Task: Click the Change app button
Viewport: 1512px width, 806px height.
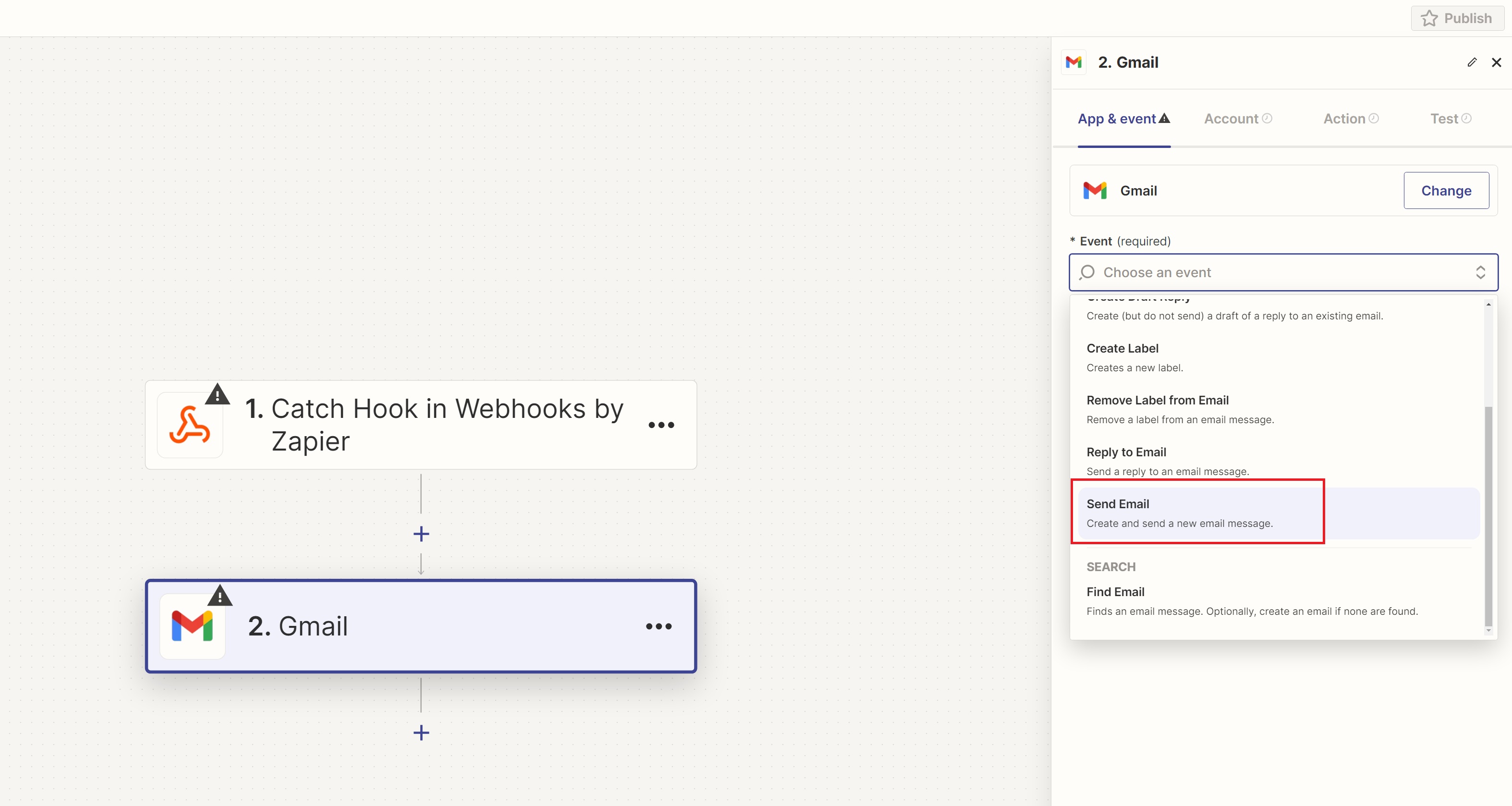Action: click(x=1446, y=190)
